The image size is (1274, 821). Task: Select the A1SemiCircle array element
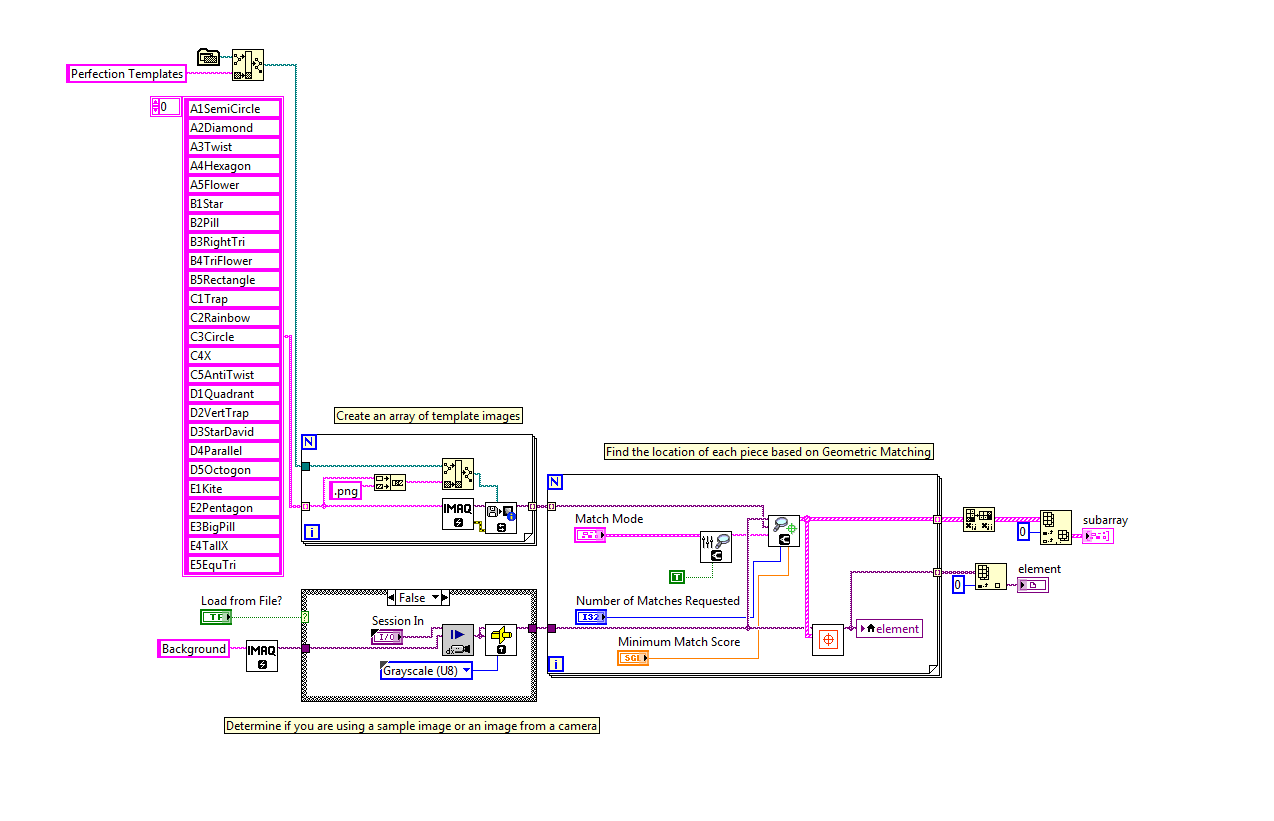234,109
